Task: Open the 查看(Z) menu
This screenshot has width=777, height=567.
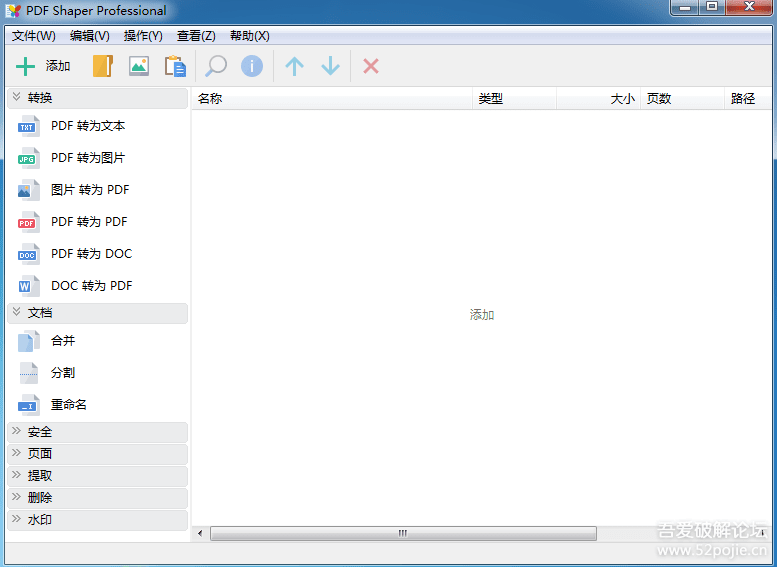Action: point(196,36)
